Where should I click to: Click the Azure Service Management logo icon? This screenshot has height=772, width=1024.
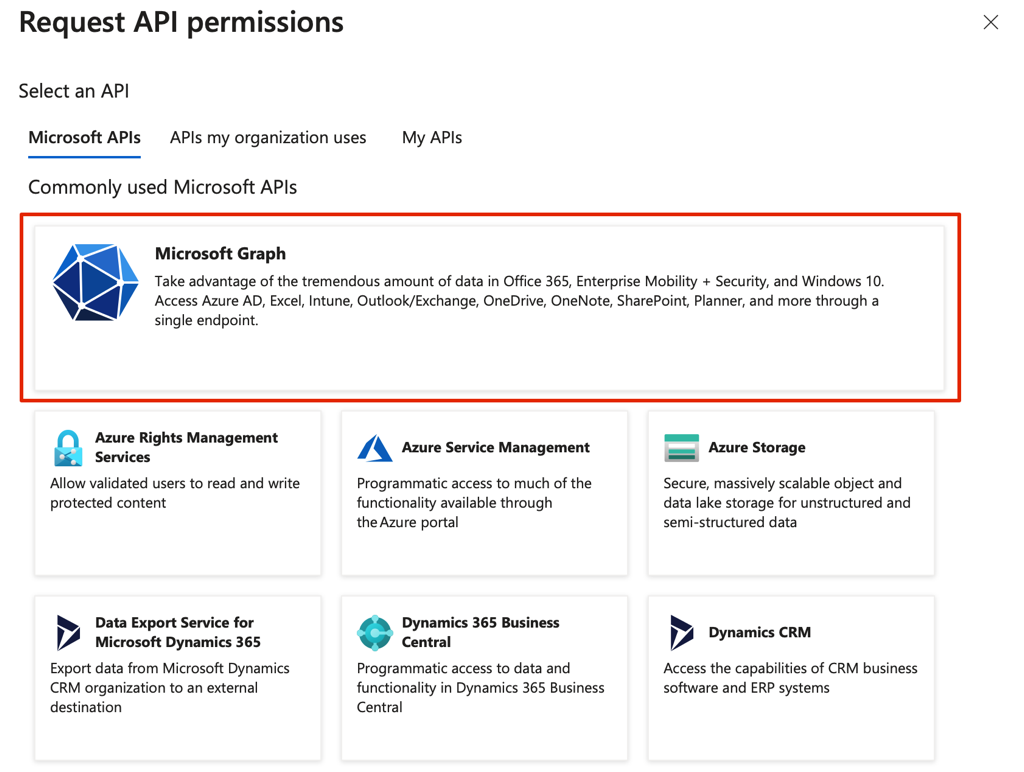(x=375, y=448)
